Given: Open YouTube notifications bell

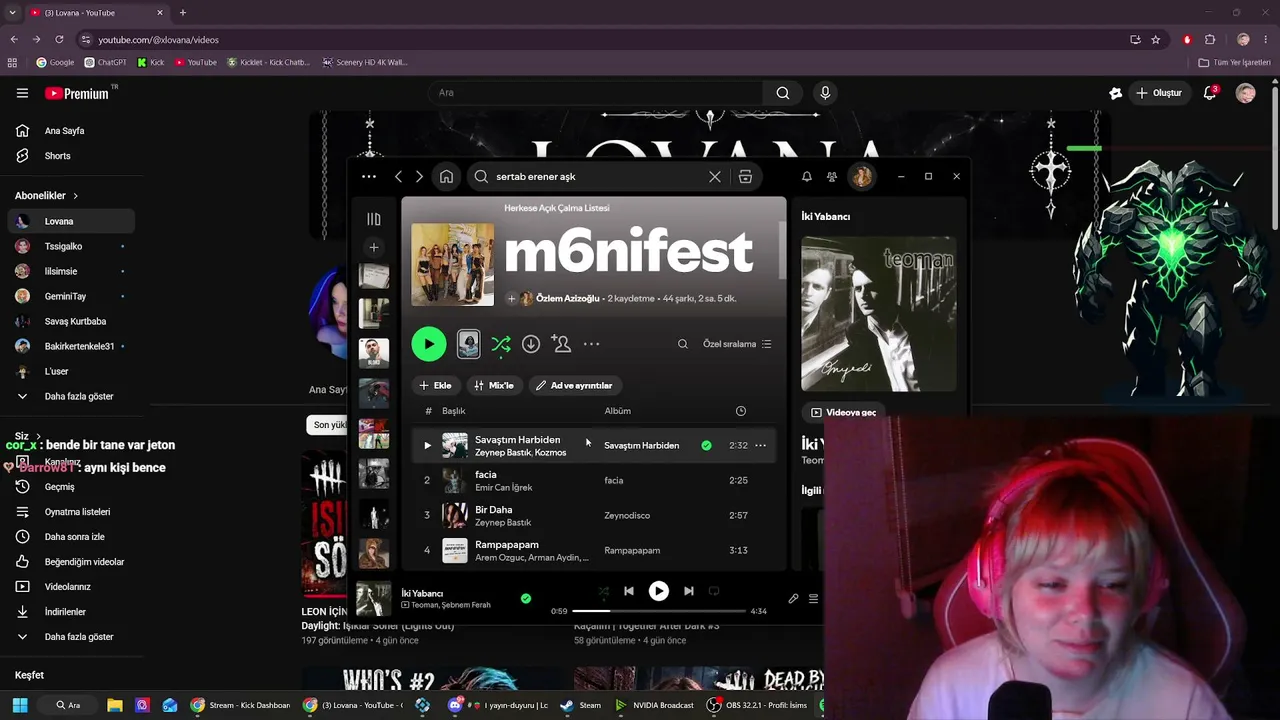Looking at the screenshot, I should pyautogui.click(x=1210, y=93).
